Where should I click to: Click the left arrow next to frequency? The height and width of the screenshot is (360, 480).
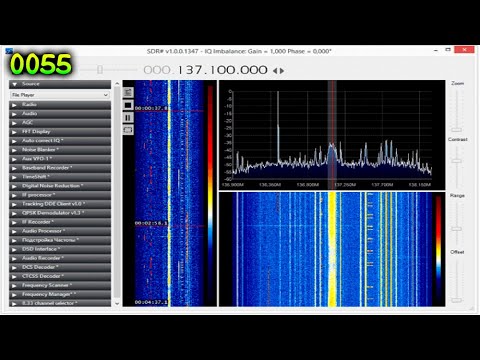tap(275, 71)
